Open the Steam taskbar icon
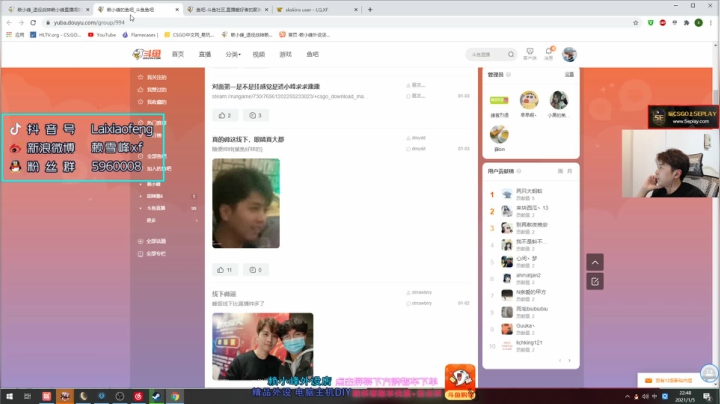This screenshot has width=720, height=404. coord(156,396)
